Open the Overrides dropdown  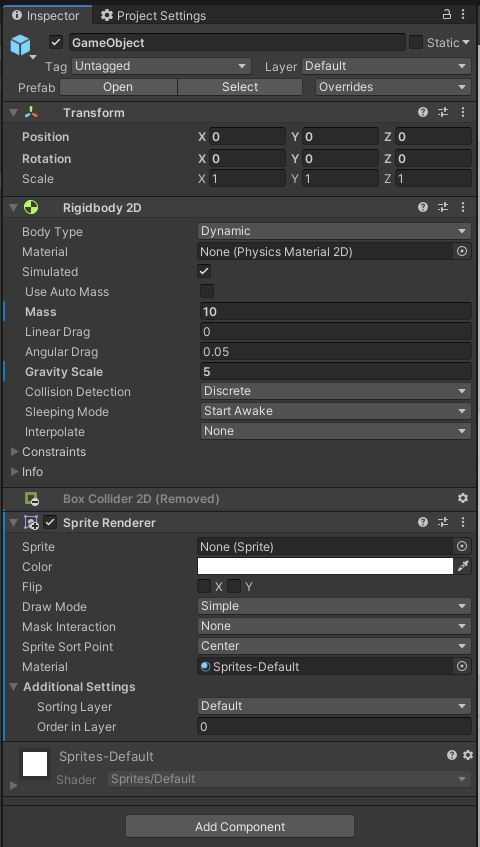click(x=393, y=87)
